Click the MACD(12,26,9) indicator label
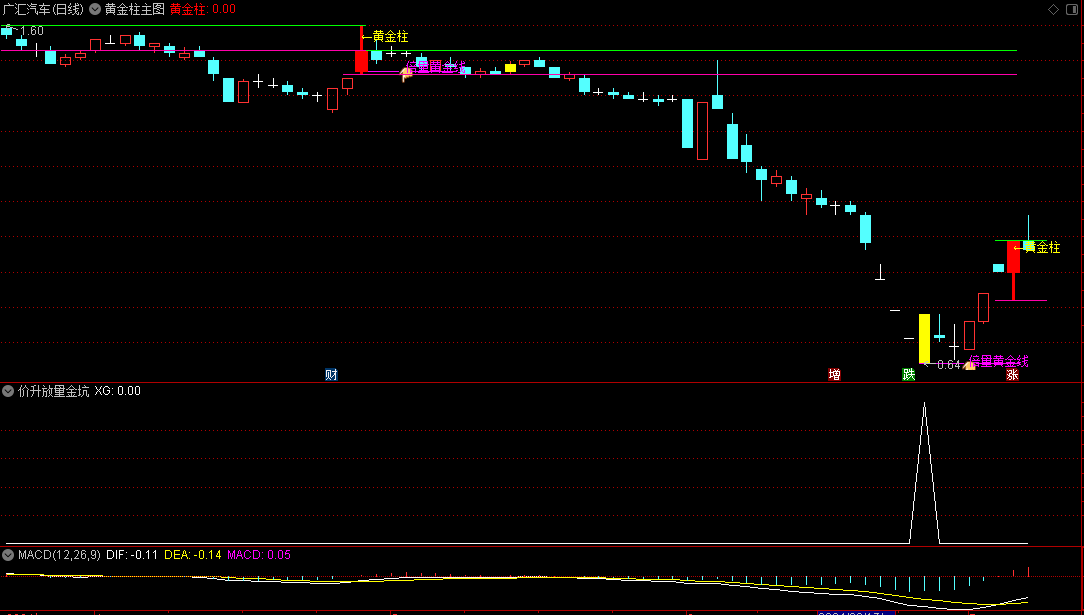 59,555
